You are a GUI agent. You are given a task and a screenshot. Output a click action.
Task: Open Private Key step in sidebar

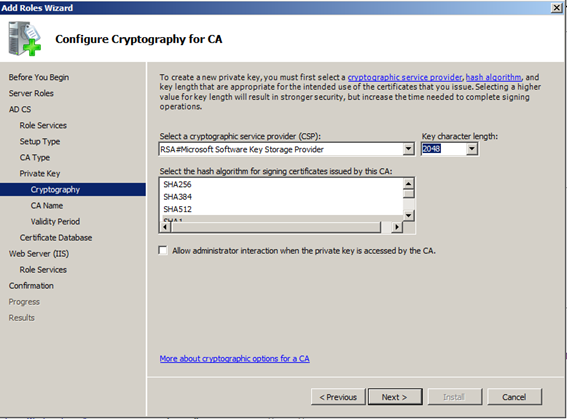click(x=40, y=174)
